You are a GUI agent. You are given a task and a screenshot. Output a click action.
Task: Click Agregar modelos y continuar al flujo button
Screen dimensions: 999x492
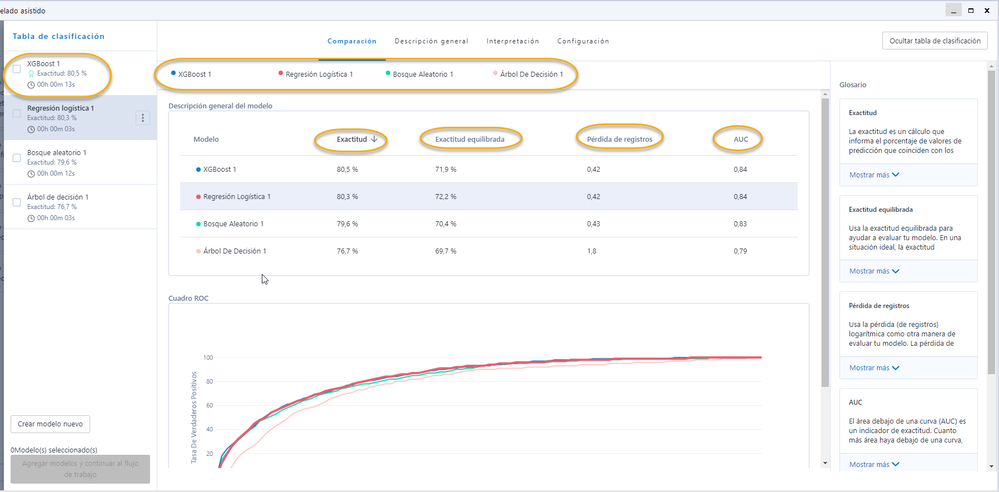[80, 469]
